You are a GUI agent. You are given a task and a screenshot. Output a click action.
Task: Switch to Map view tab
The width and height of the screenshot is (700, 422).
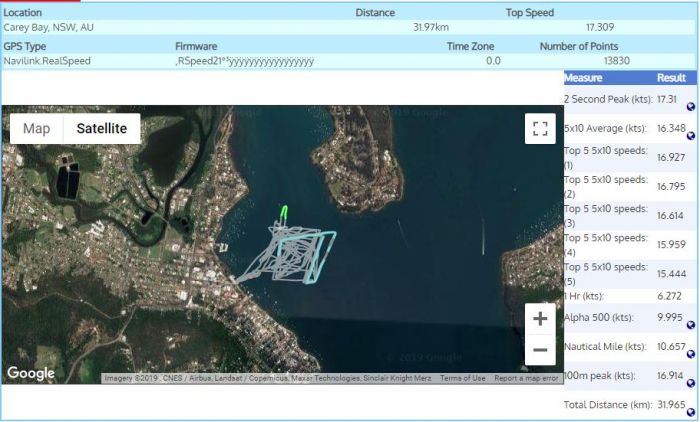[x=37, y=129]
